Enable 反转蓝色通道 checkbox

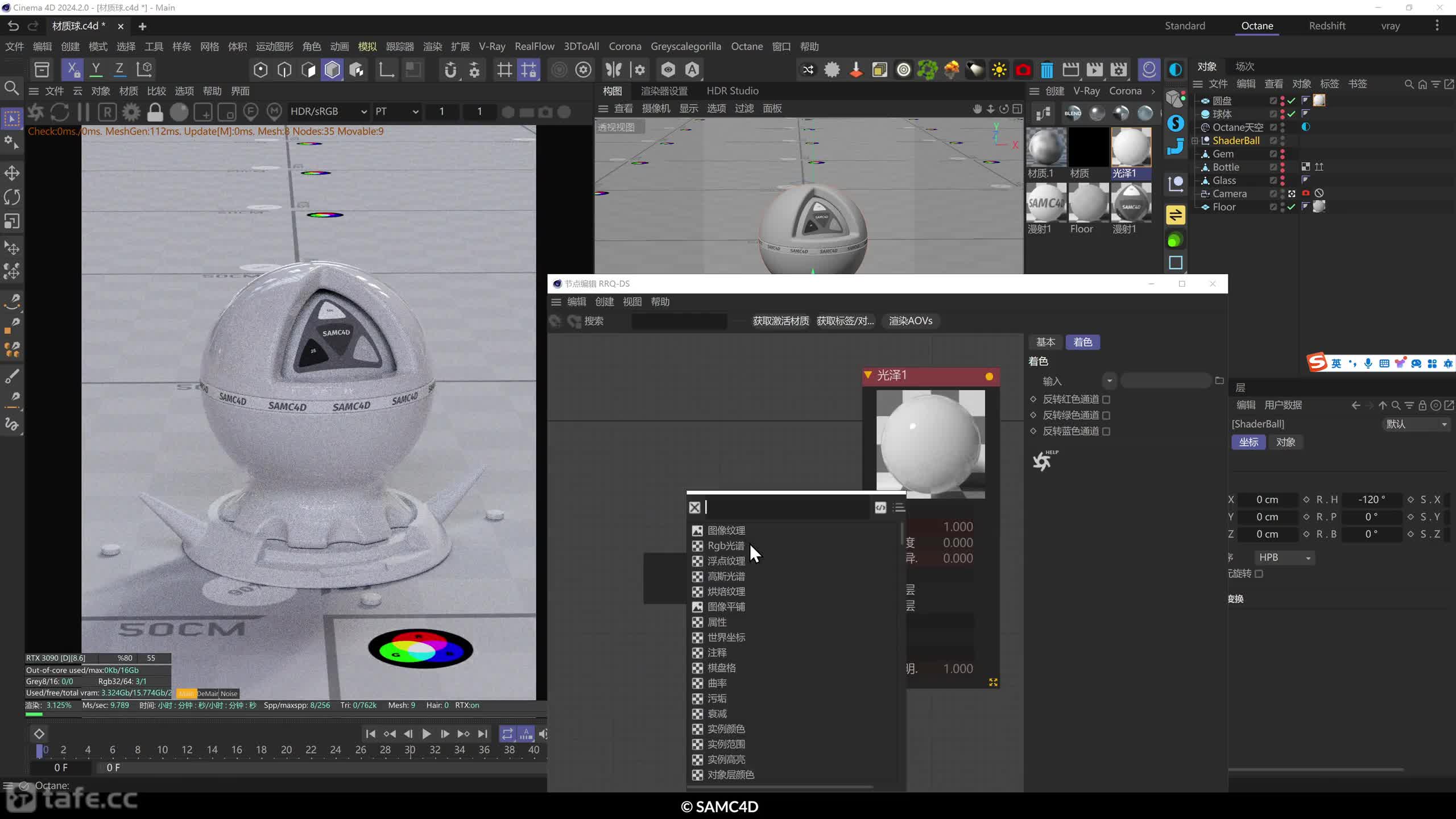click(x=1106, y=431)
